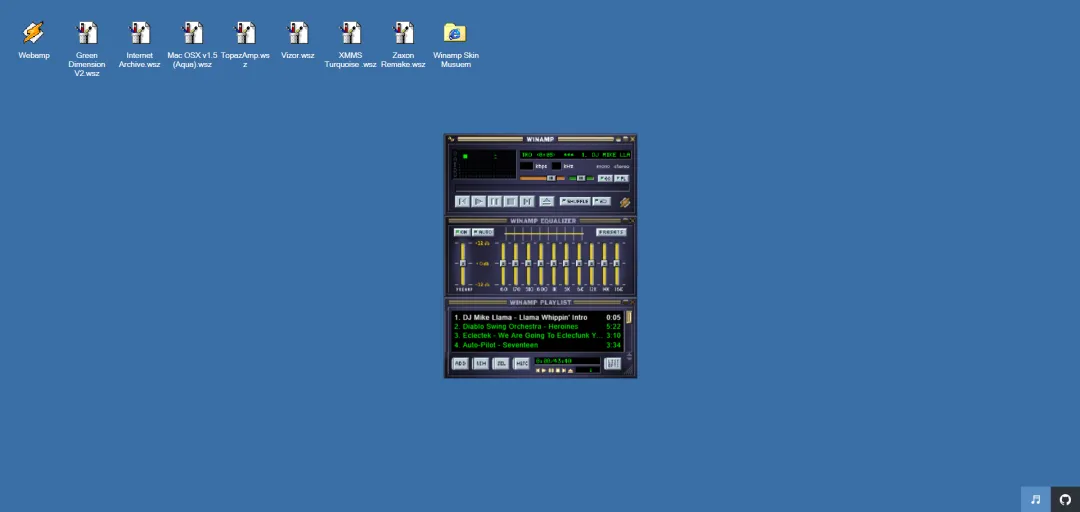Viewport: 1080px width, 512px height.
Task: Select Internet Archive.wsz skin file
Action: (140, 45)
